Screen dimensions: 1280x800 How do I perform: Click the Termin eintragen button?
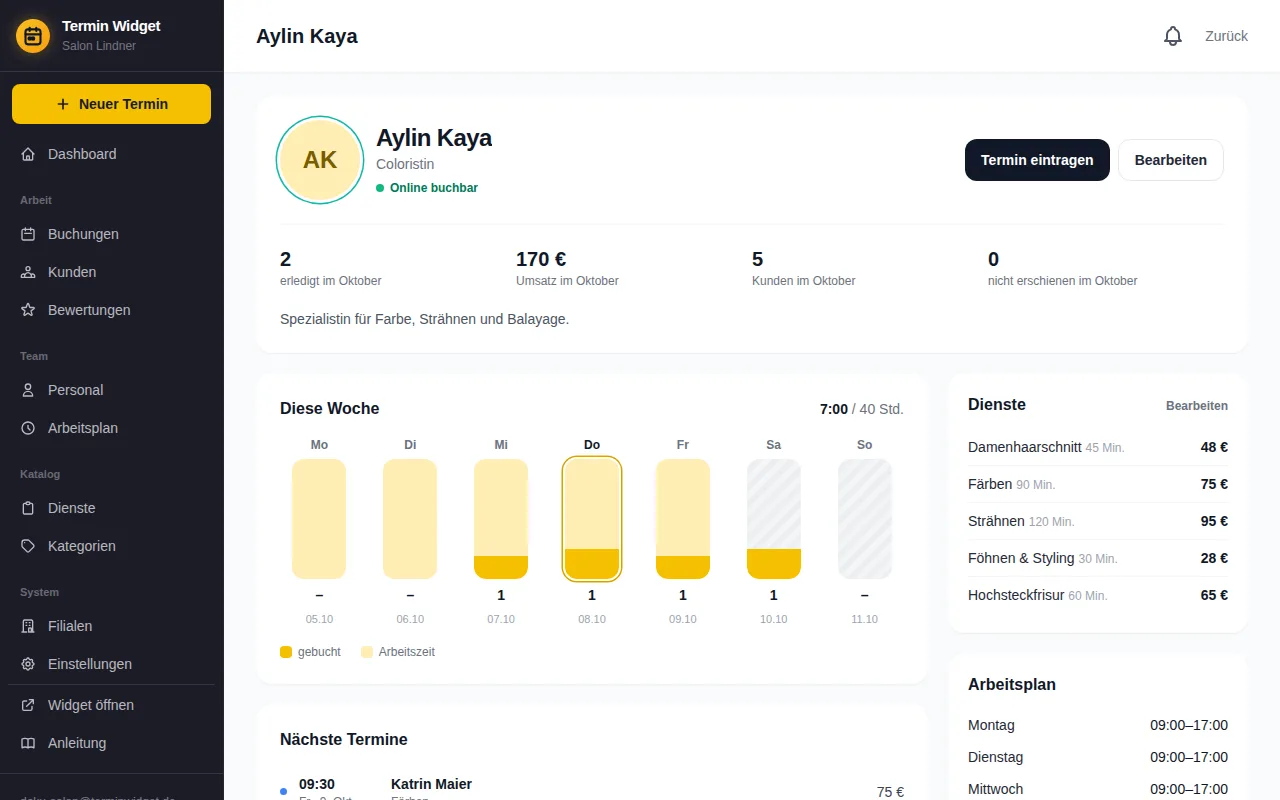click(1037, 160)
